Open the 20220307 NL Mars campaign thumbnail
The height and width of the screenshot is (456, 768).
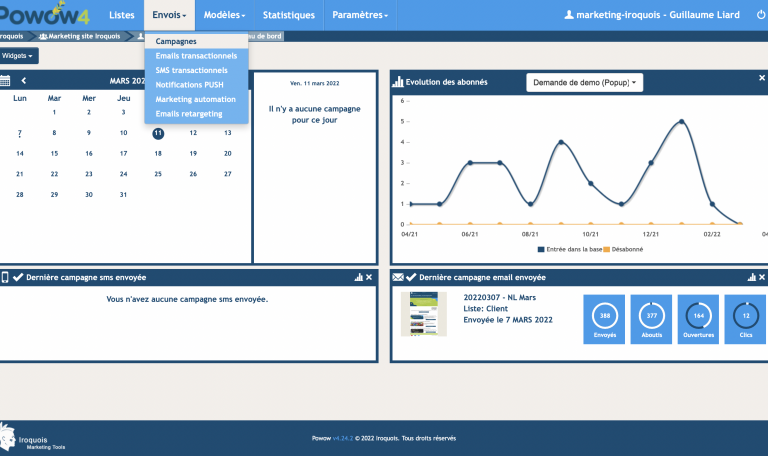pos(424,314)
